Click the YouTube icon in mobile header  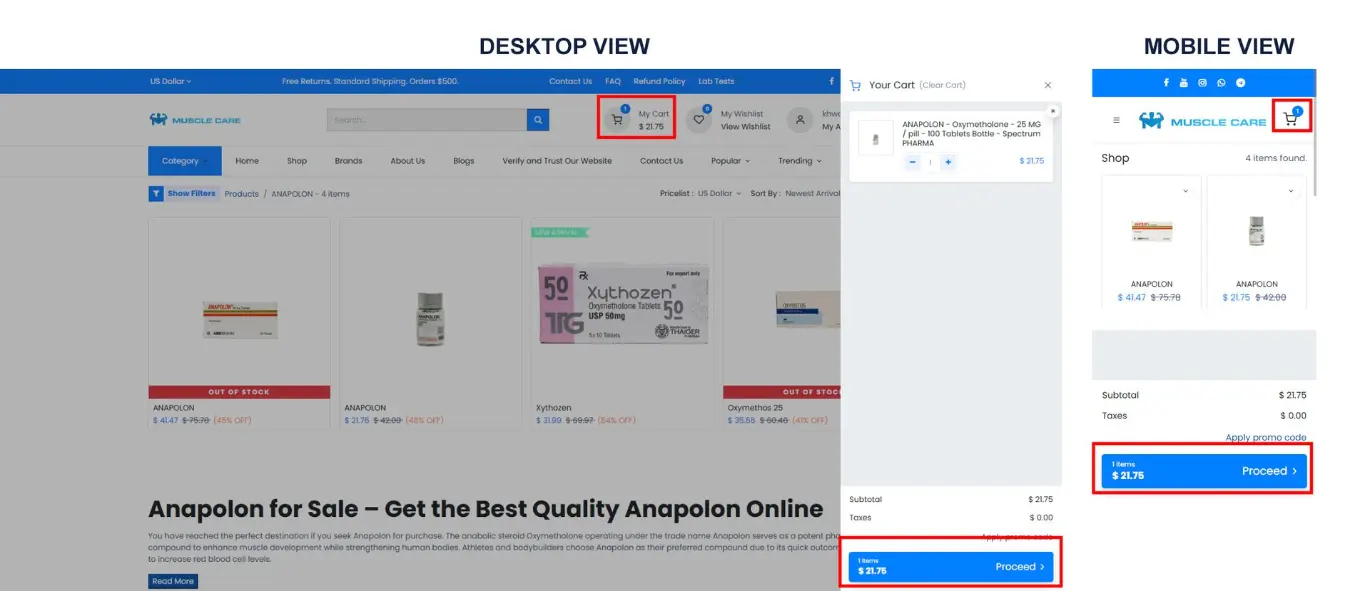click(1184, 83)
